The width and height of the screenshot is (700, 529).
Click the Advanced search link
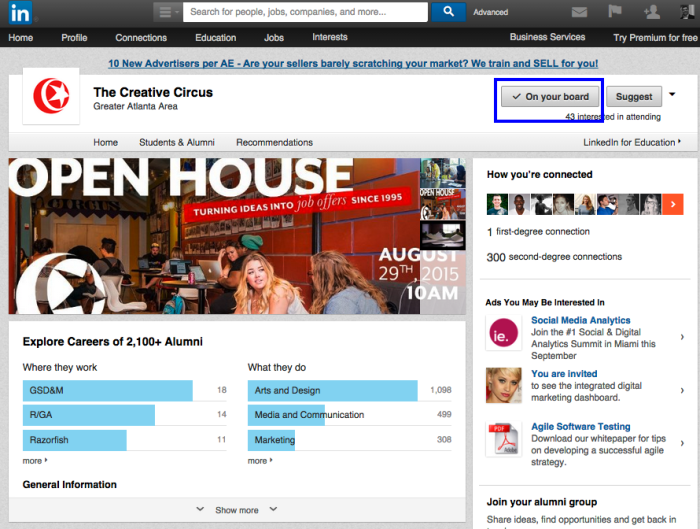[491, 12]
